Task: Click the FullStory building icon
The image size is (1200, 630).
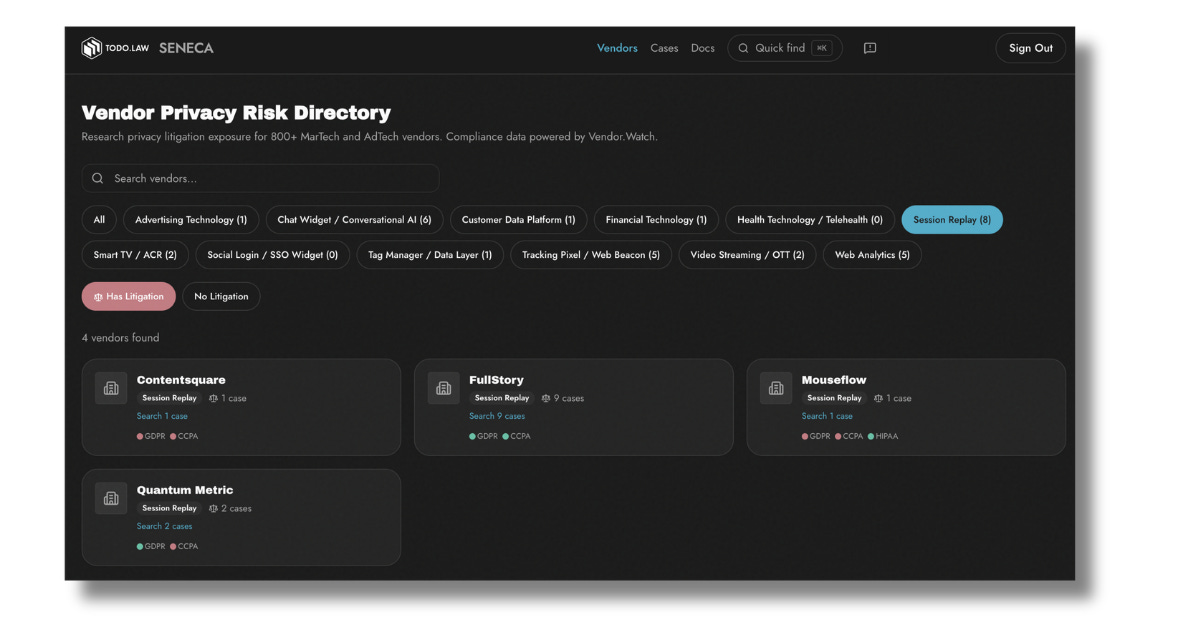Action: coord(443,388)
